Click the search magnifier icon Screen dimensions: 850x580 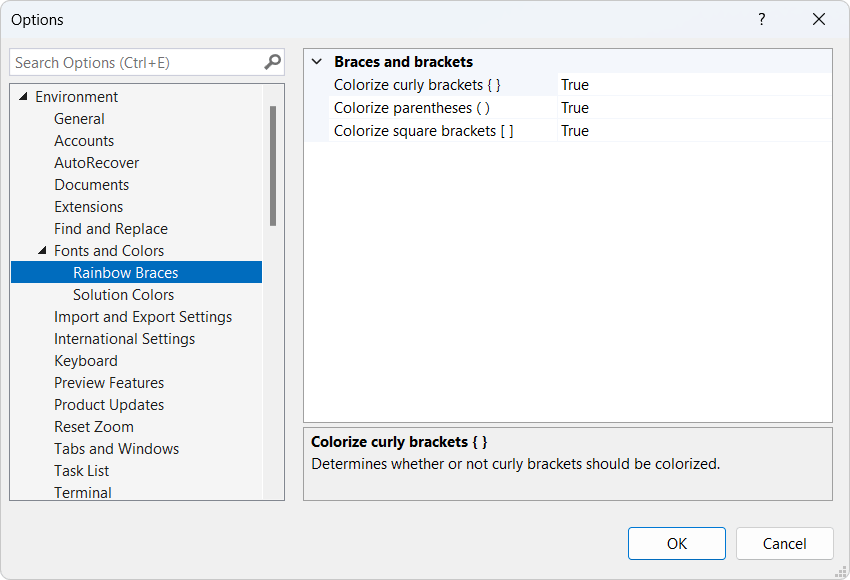point(270,62)
